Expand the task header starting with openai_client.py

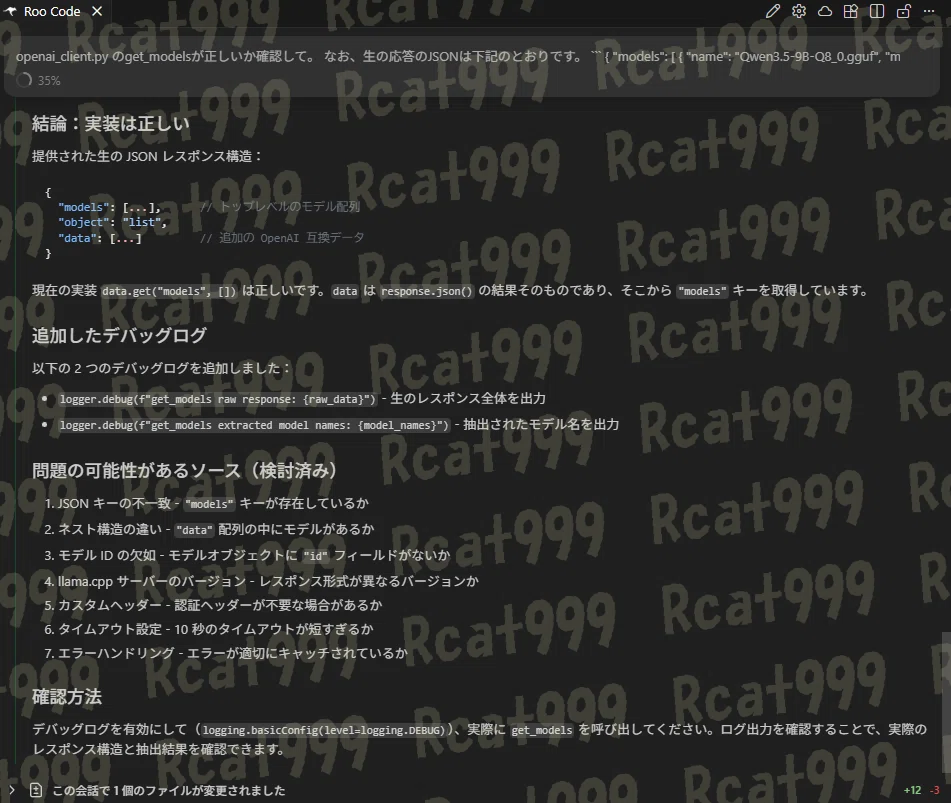pyautogui.click(x=458, y=56)
